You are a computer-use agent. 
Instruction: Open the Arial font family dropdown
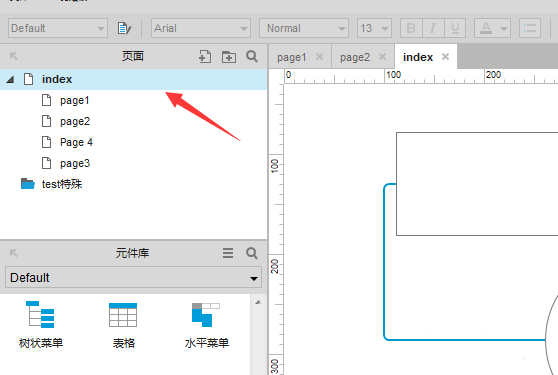point(201,28)
